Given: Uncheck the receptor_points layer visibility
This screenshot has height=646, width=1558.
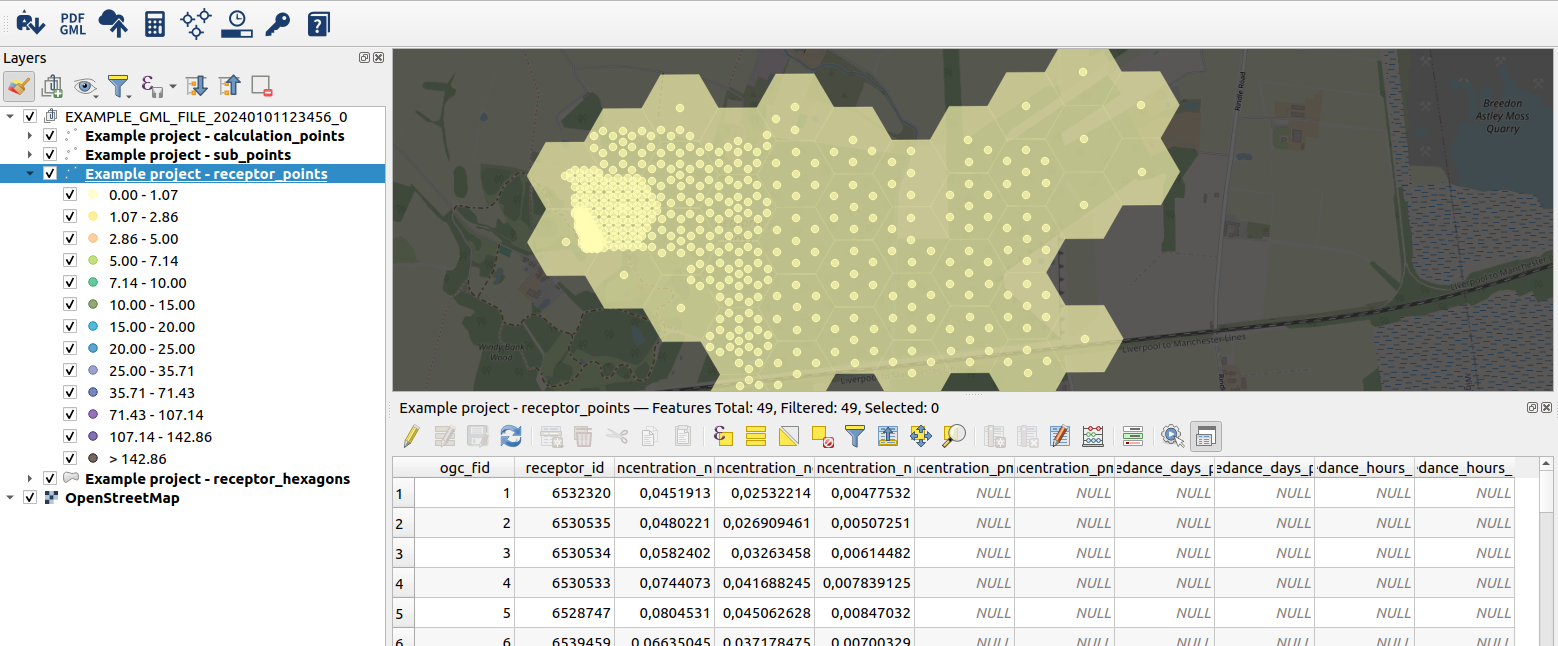Looking at the screenshot, I should point(48,173).
